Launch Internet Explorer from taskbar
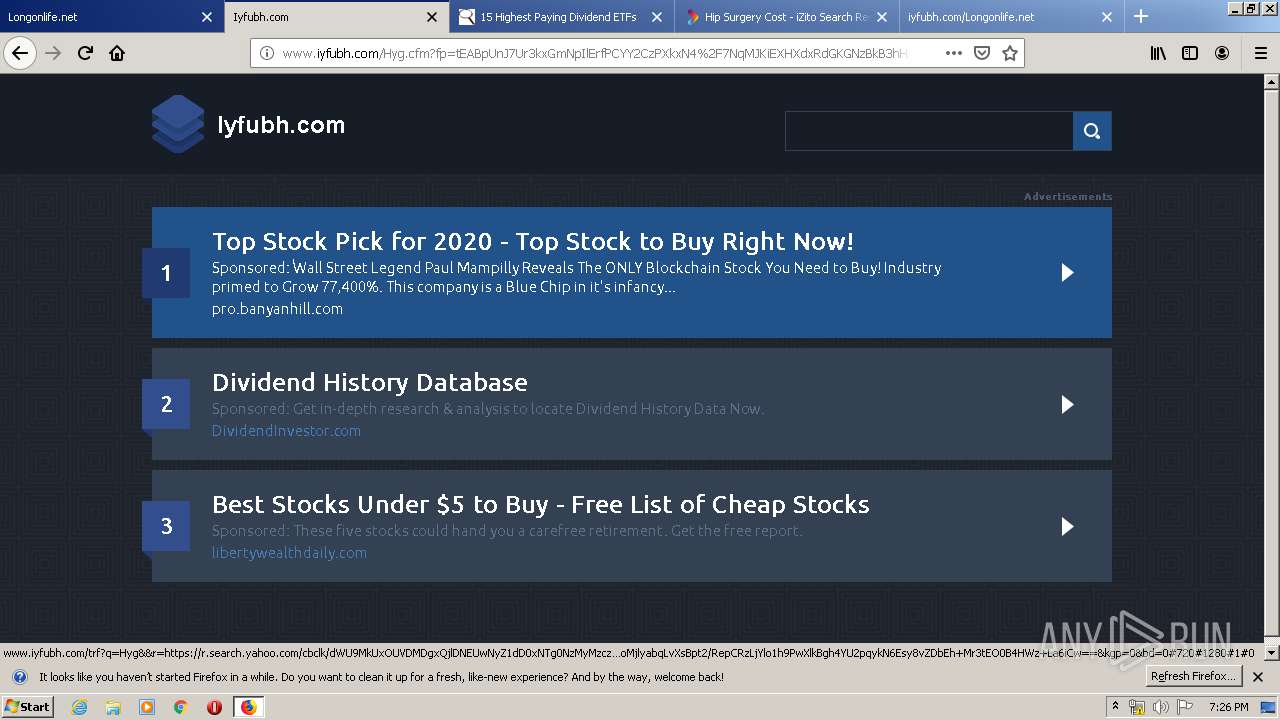Image resolution: width=1280 pixels, height=720 pixels. pos(79,707)
